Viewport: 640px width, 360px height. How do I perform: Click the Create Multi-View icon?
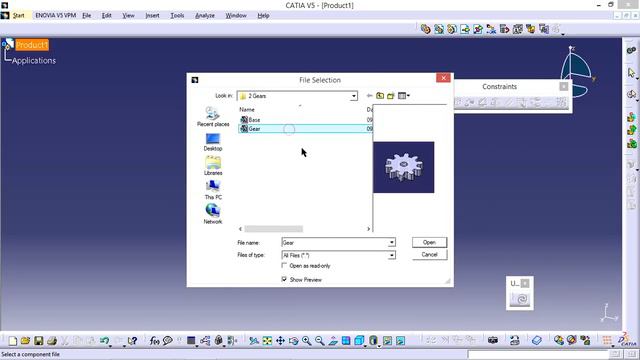tap(346, 340)
